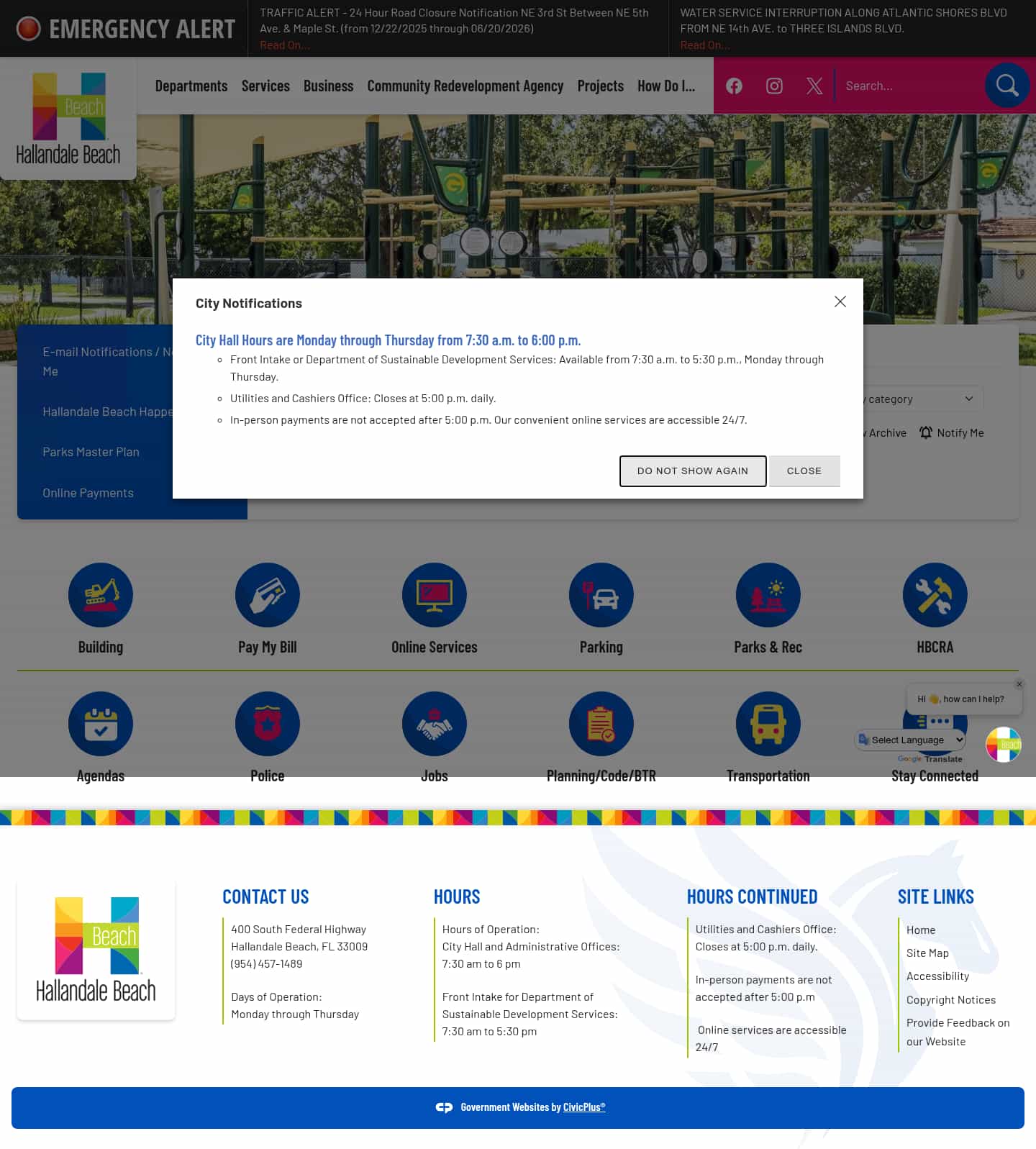
Task: Open the Agendas calendar icon
Action: (x=101, y=723)
